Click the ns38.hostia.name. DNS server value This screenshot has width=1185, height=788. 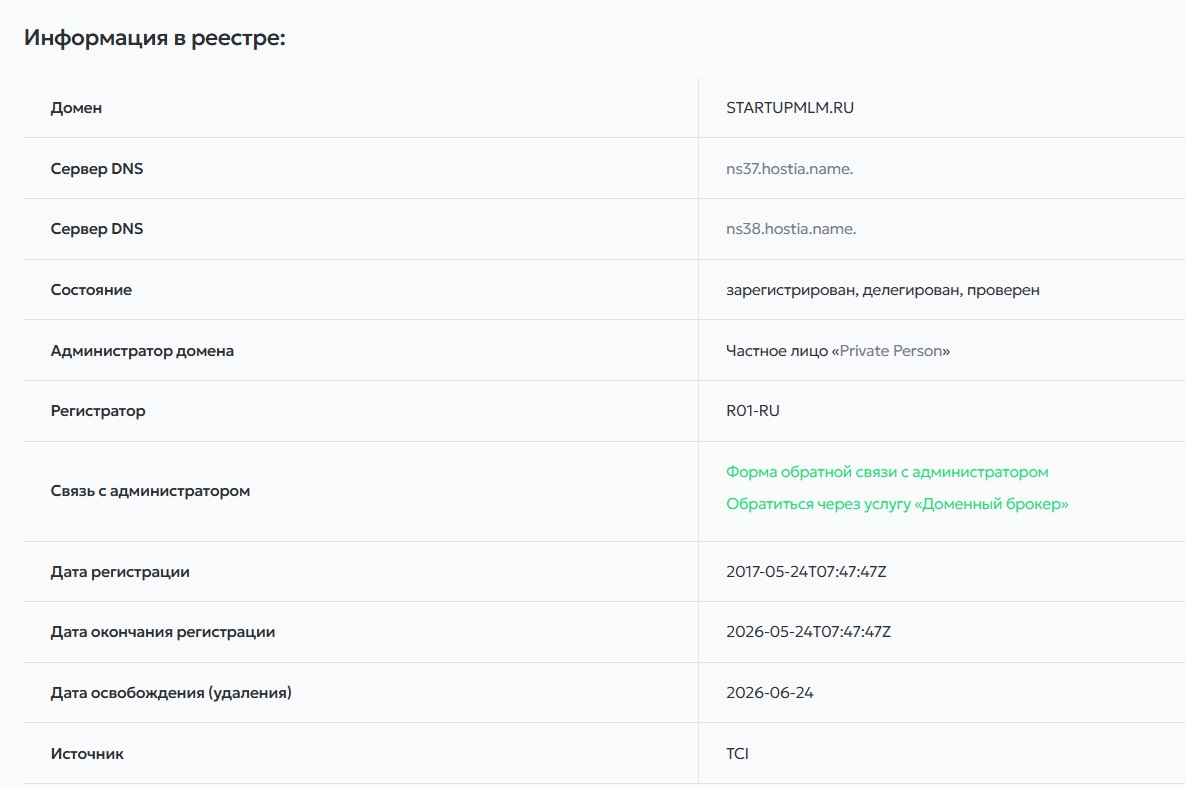[x=791, y=229]
